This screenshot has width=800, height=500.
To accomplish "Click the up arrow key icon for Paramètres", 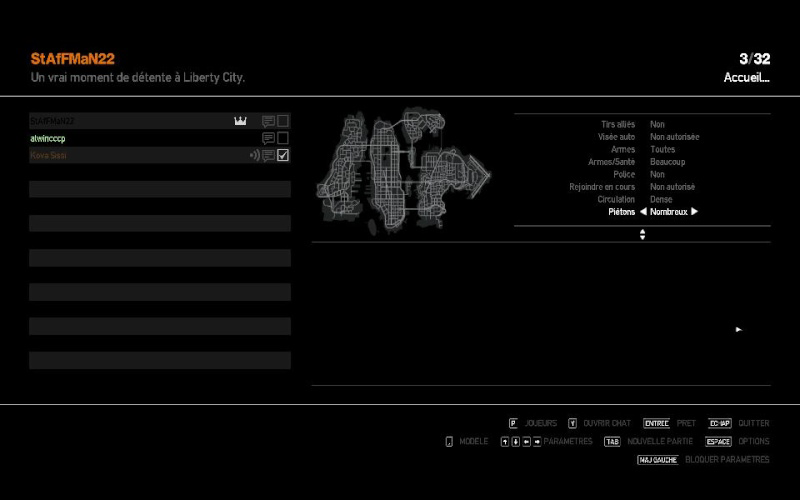I will point(505,442).
